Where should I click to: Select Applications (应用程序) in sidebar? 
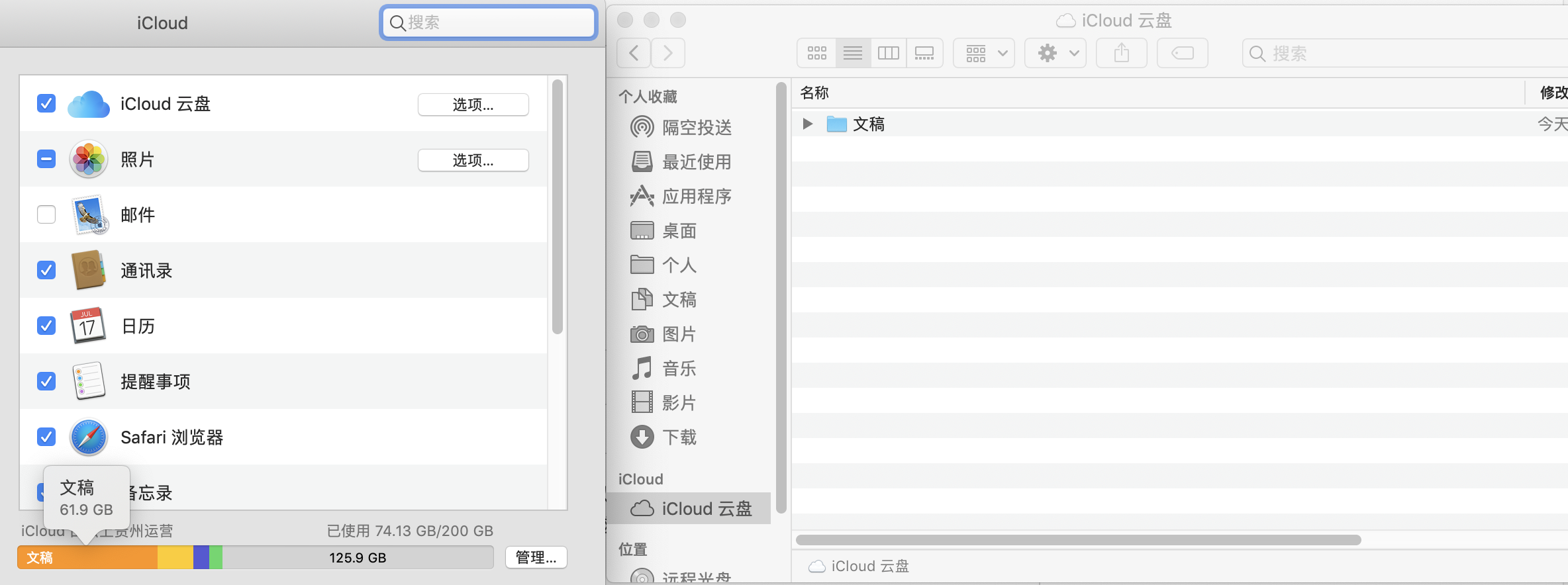[697, 197]
